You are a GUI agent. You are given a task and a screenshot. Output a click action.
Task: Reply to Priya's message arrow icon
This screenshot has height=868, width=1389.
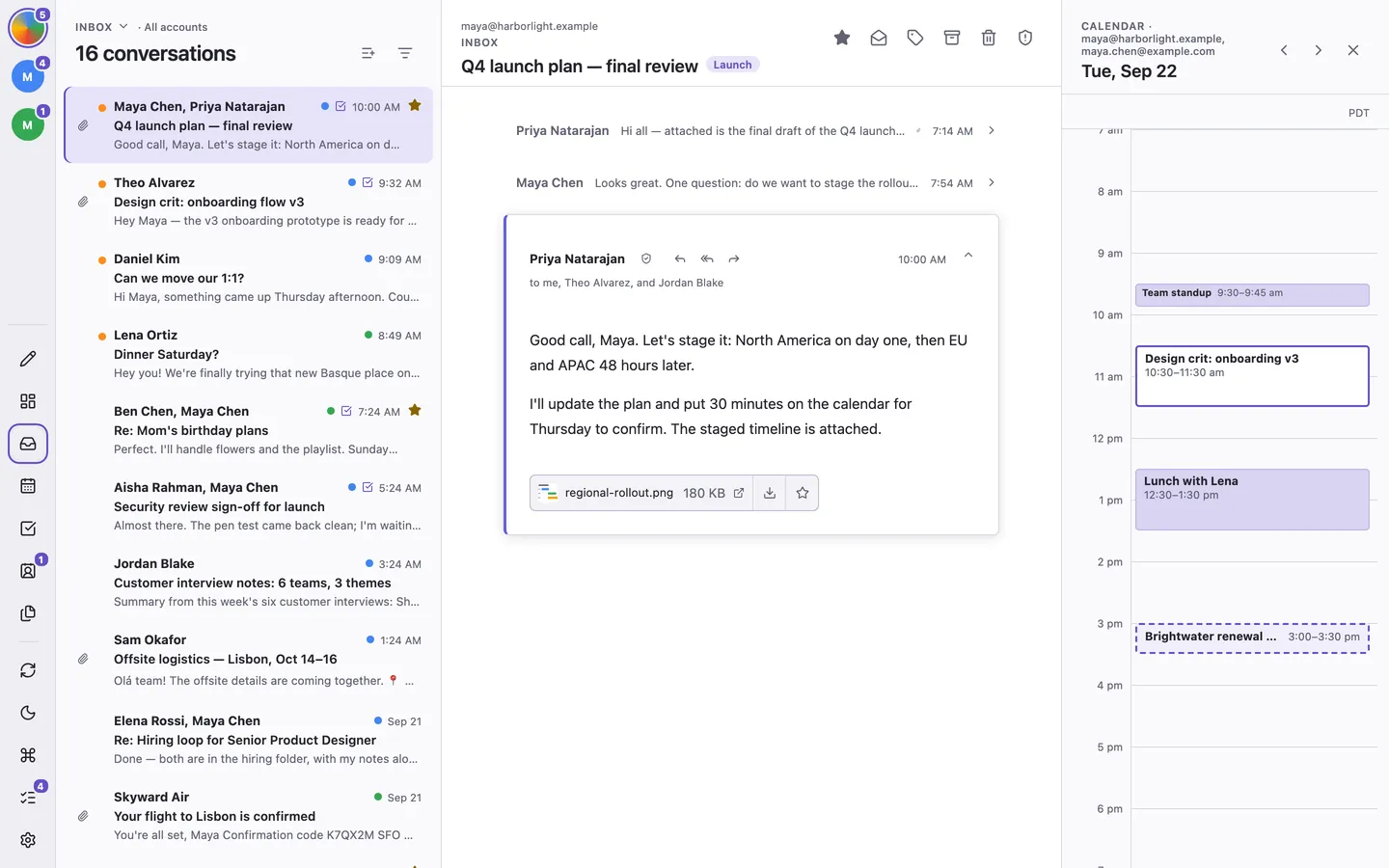click(x=680, y=258)
